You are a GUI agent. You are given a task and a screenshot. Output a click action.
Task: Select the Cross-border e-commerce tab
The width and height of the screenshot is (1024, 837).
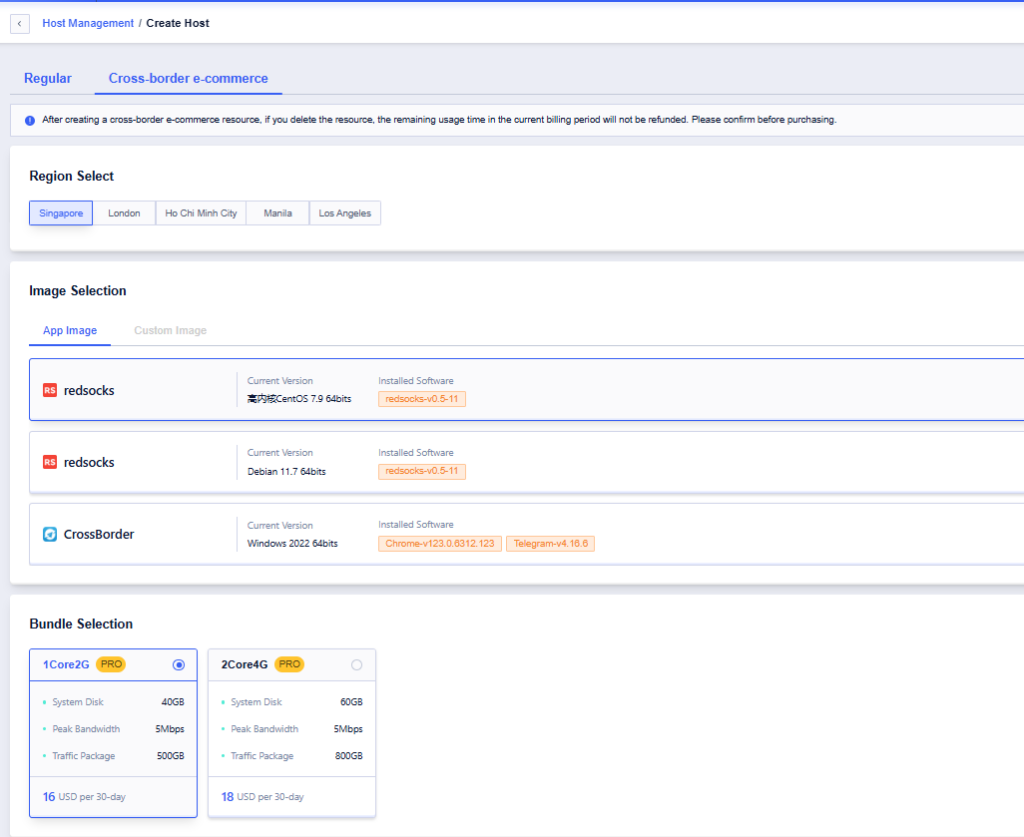click(x=188, y=78)
